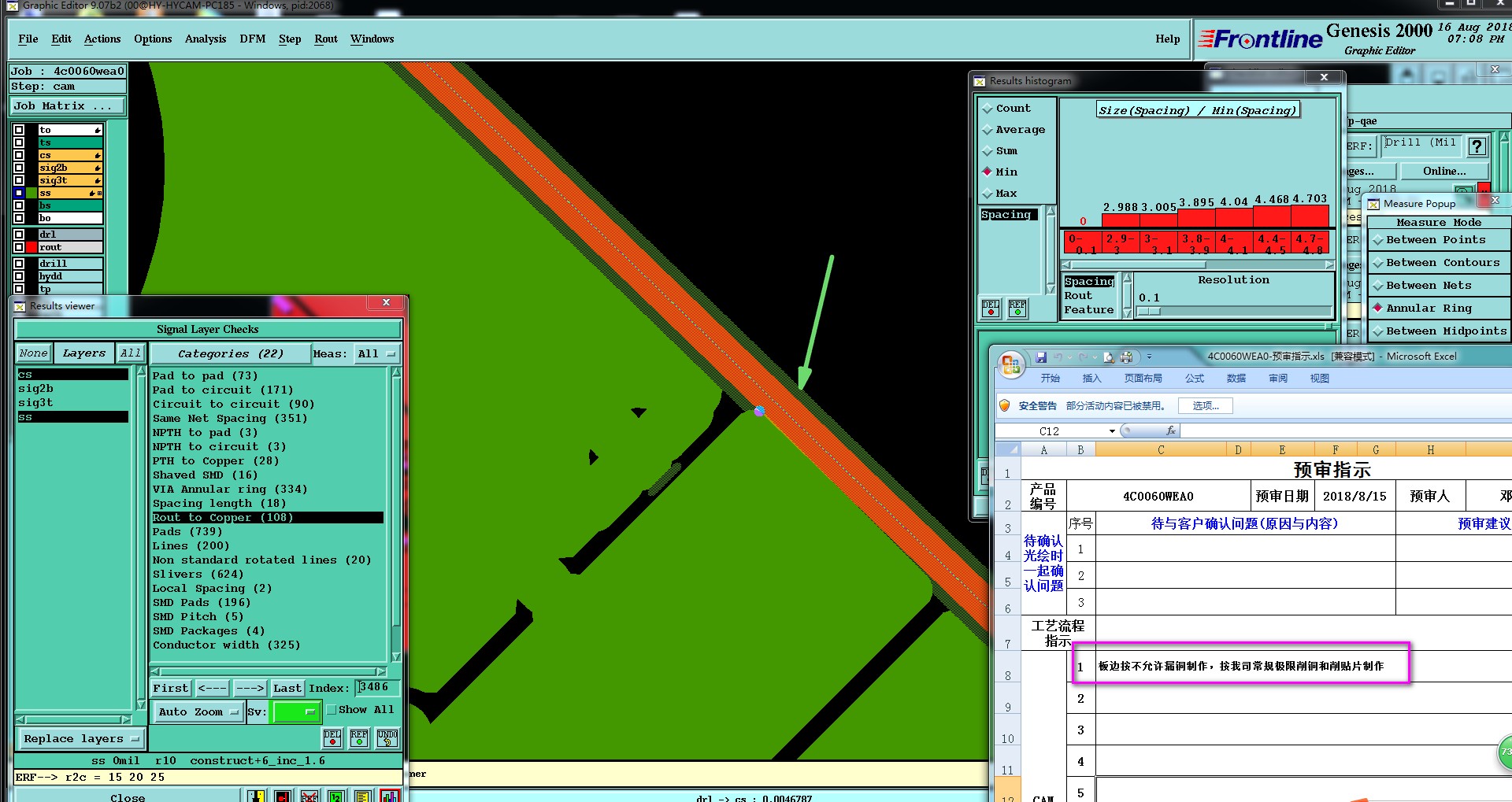Viewport: 1512px width, 802px height.
Task: Click the Index input field
Action: (x=377, y=688)
